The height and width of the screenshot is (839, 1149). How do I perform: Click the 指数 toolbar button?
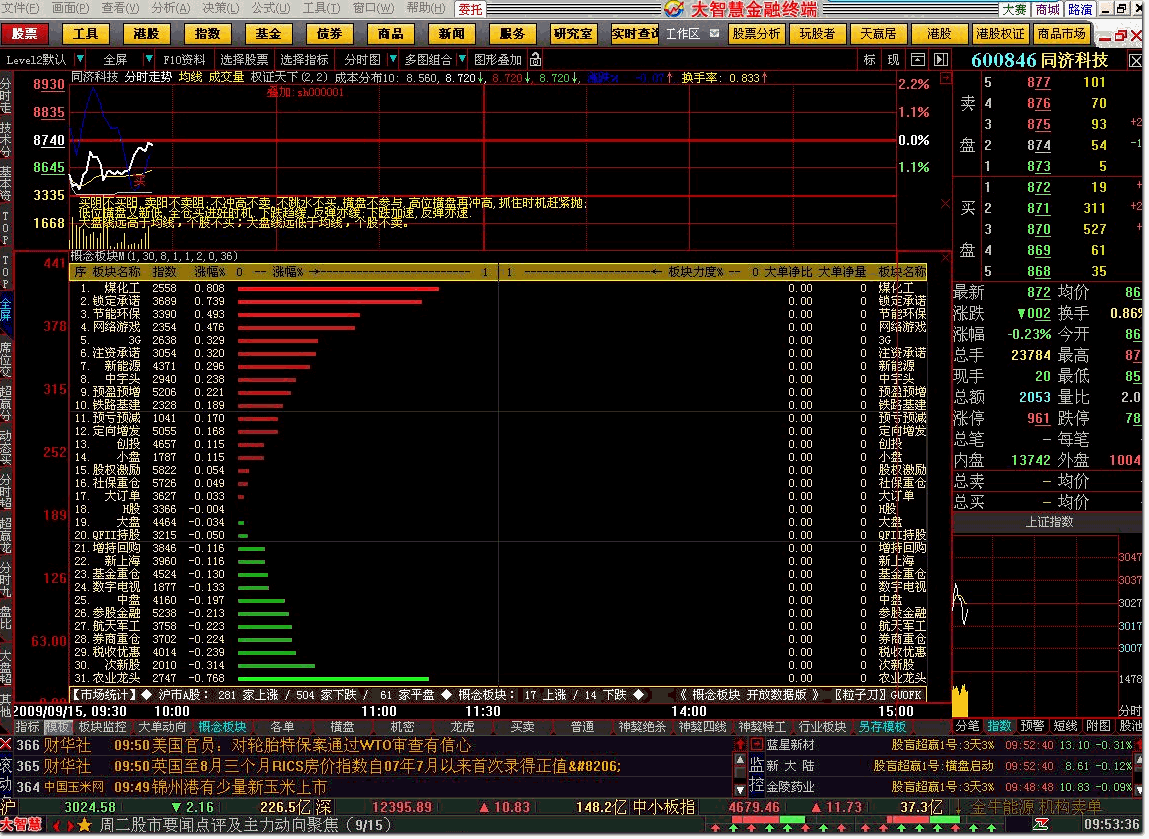click(207, 34)
